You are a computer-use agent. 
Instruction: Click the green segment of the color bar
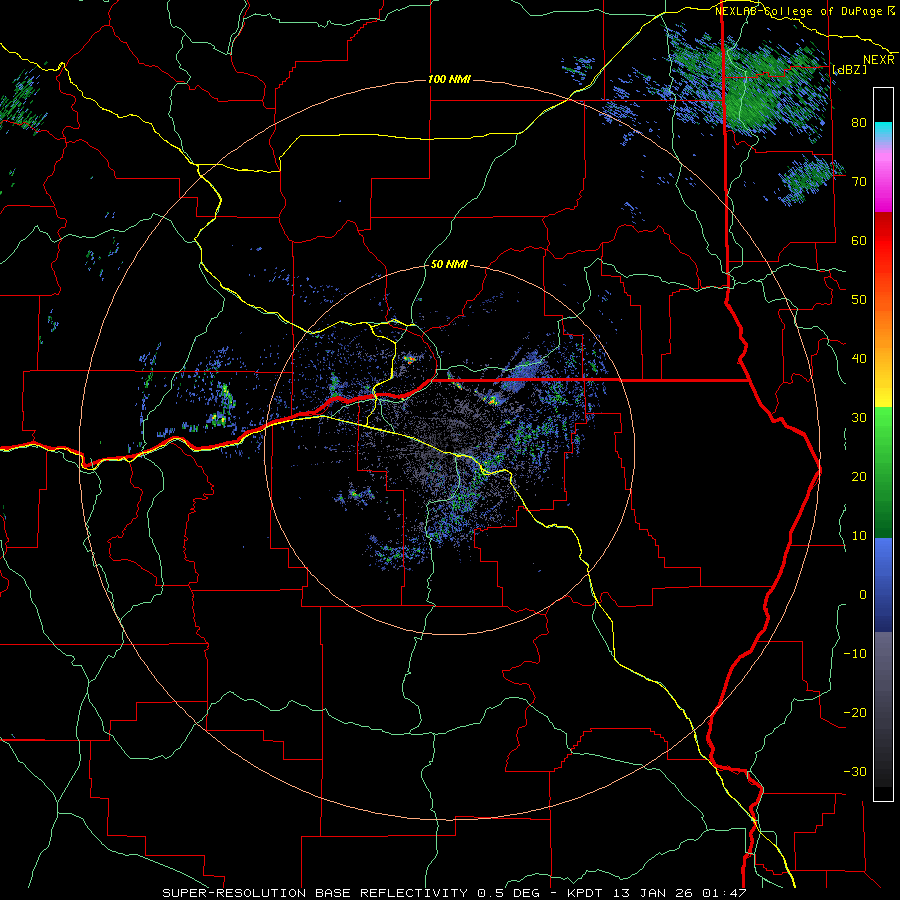tap(883, 472)
